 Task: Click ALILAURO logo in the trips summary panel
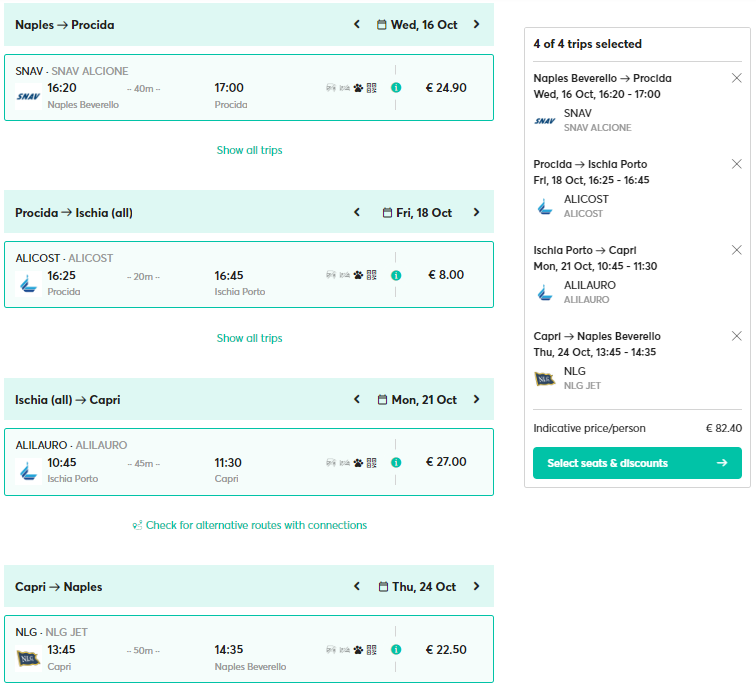(x=545, y=293)
